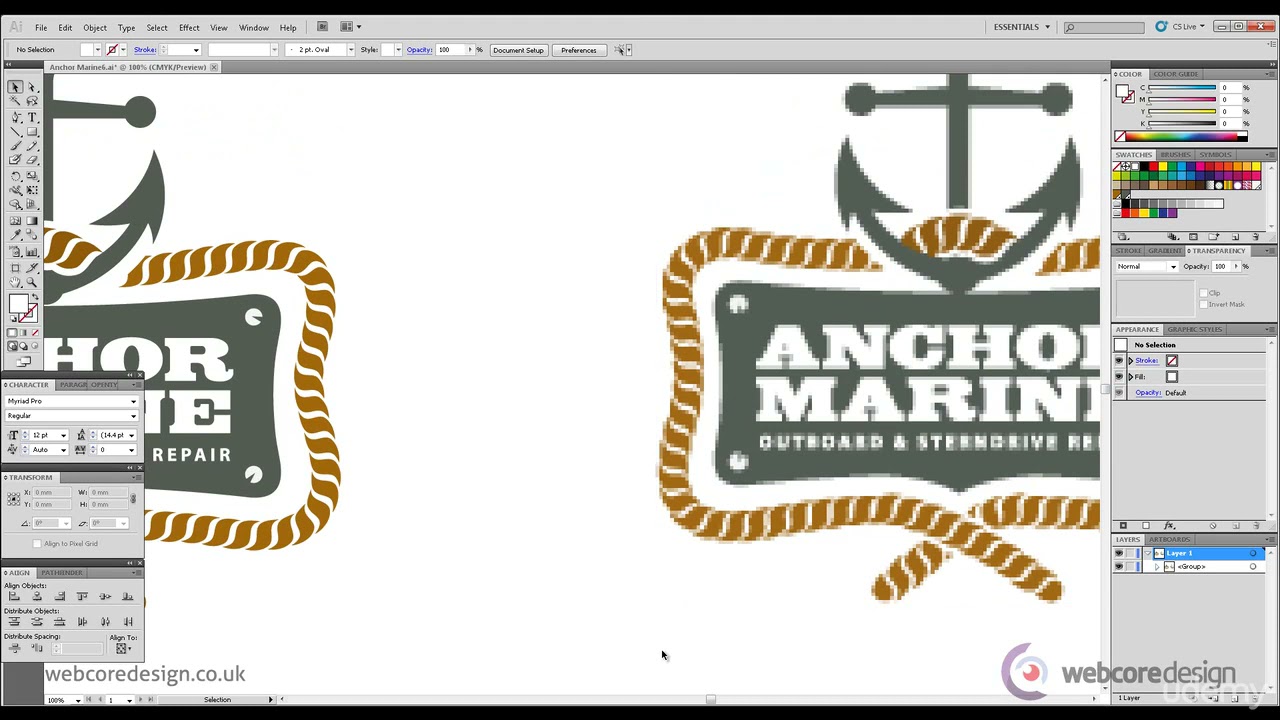Click the Preferences button
This screenshot has height=720, width=1280.
click(x=579, y=50)
